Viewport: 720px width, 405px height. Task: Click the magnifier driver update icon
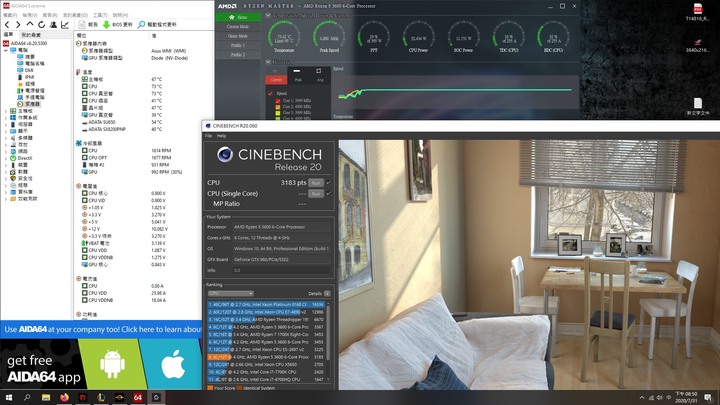pos(141,24)
